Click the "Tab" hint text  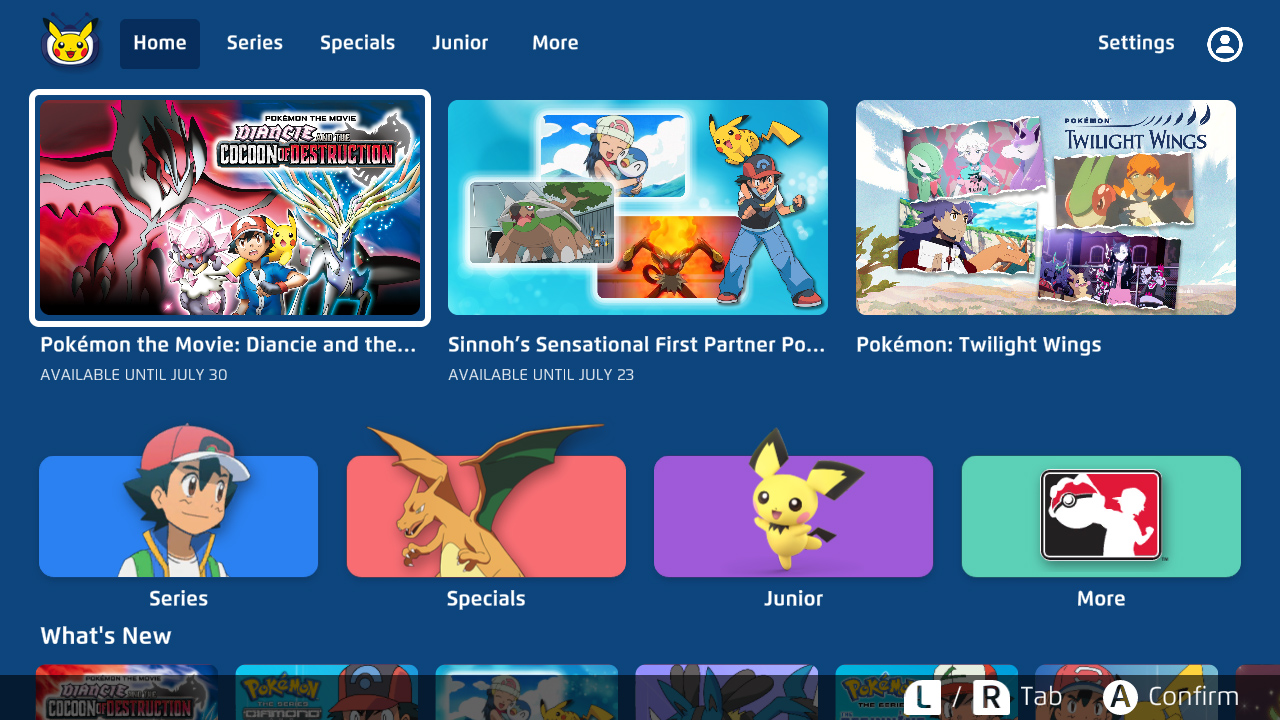click(1041, 697)
